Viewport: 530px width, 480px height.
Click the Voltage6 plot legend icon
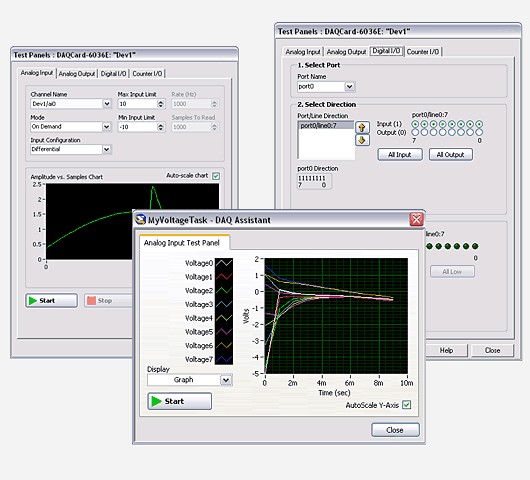[224, 345]
